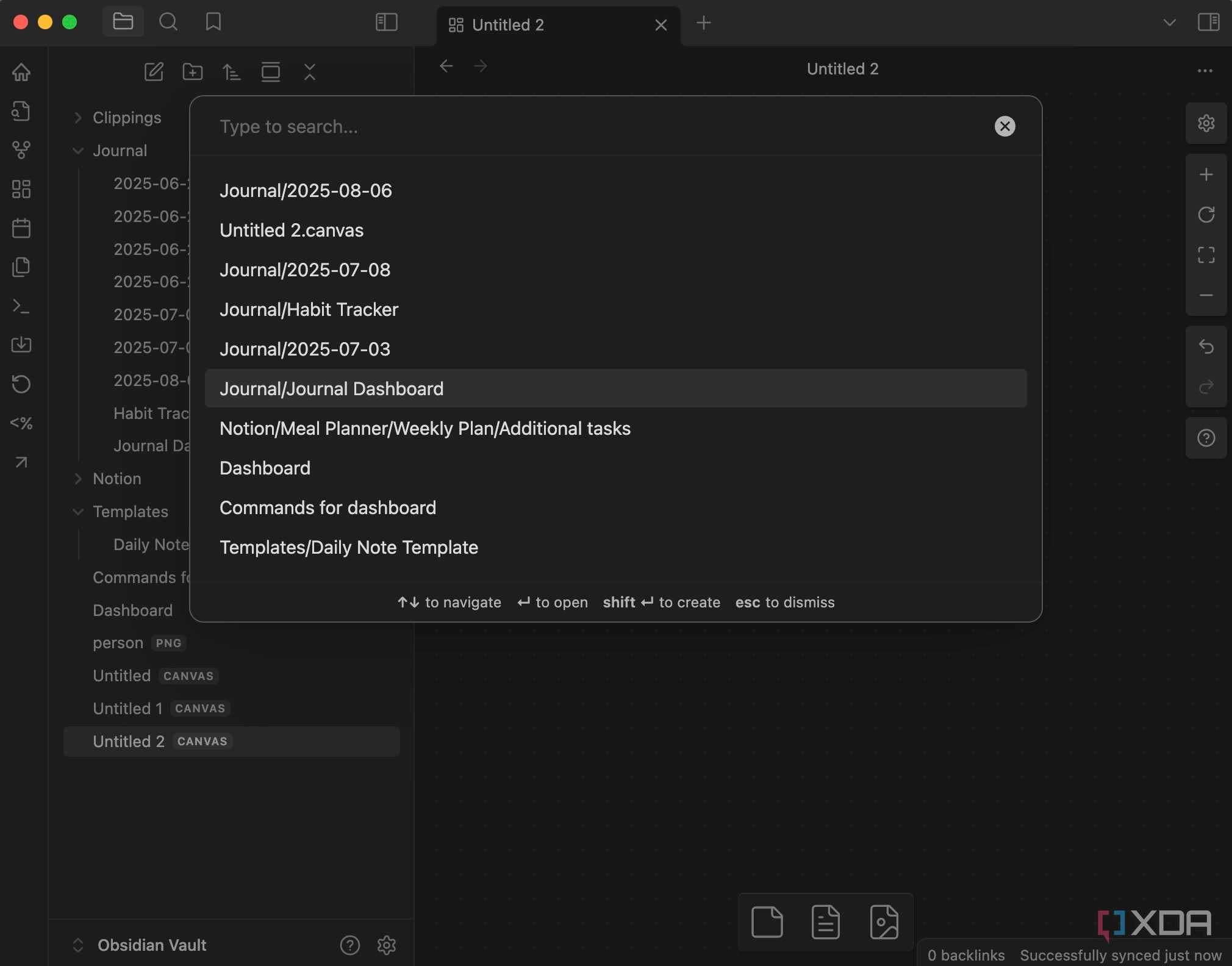The width and height of the screenshot is (1232, 966).
Task: Select Templates/Daily Note Template result
Action: [615, 547]
